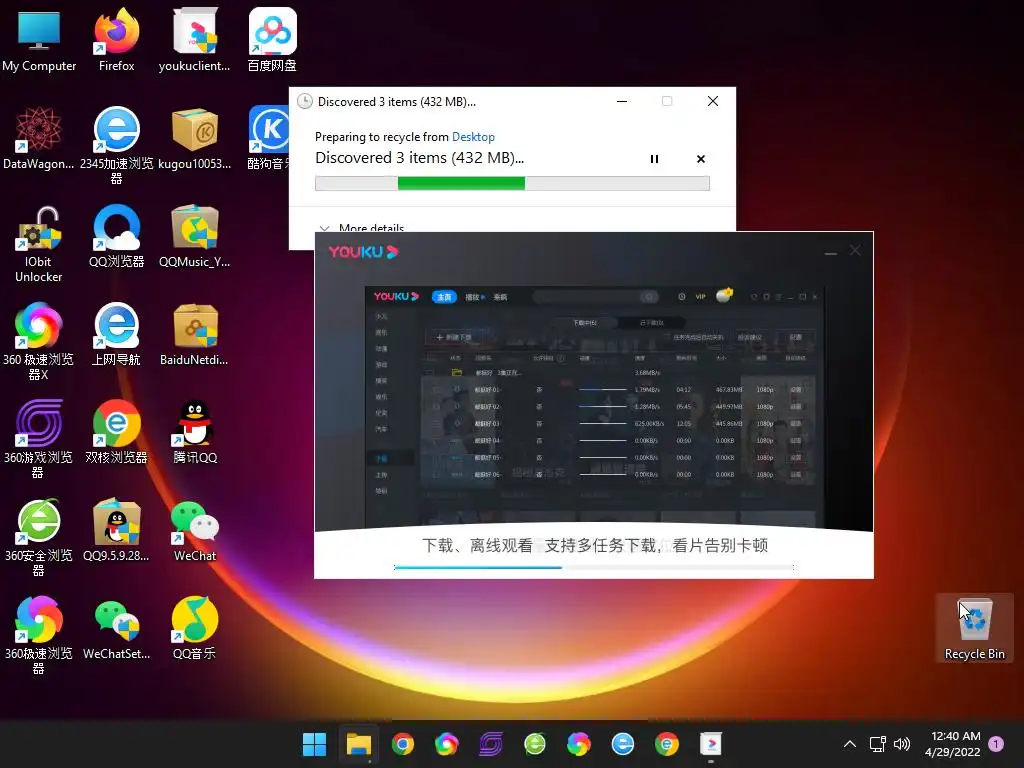1024x768 pixels.
Task: Select the BaiduNetdi installer icon
Action: click(x=195, y=334)
